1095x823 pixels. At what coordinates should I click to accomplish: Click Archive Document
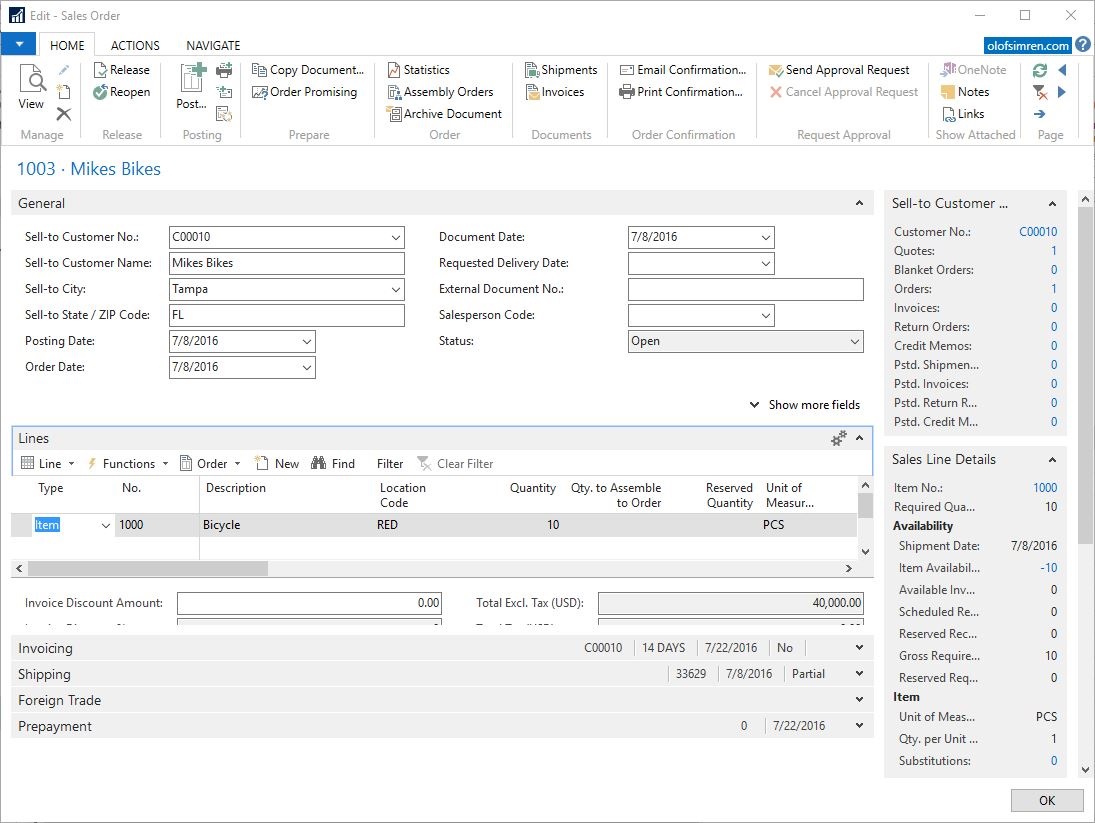click(444, 114)
